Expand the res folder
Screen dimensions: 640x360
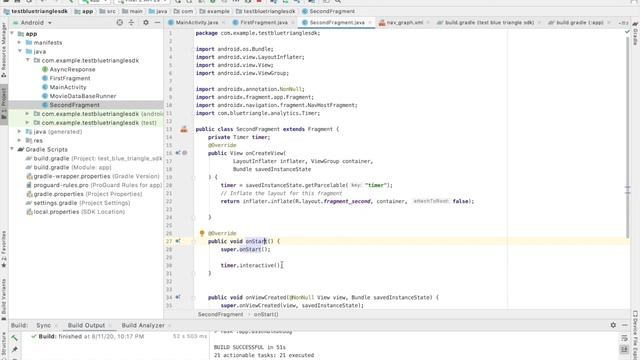point(19,140)
